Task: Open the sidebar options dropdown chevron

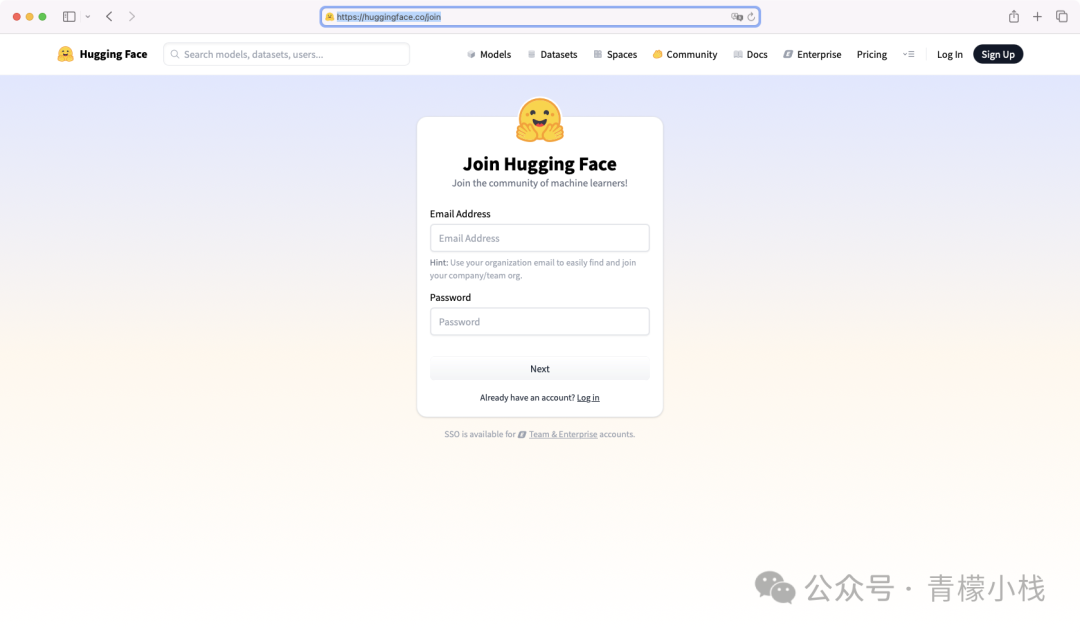Action: [x=87, y=17]
